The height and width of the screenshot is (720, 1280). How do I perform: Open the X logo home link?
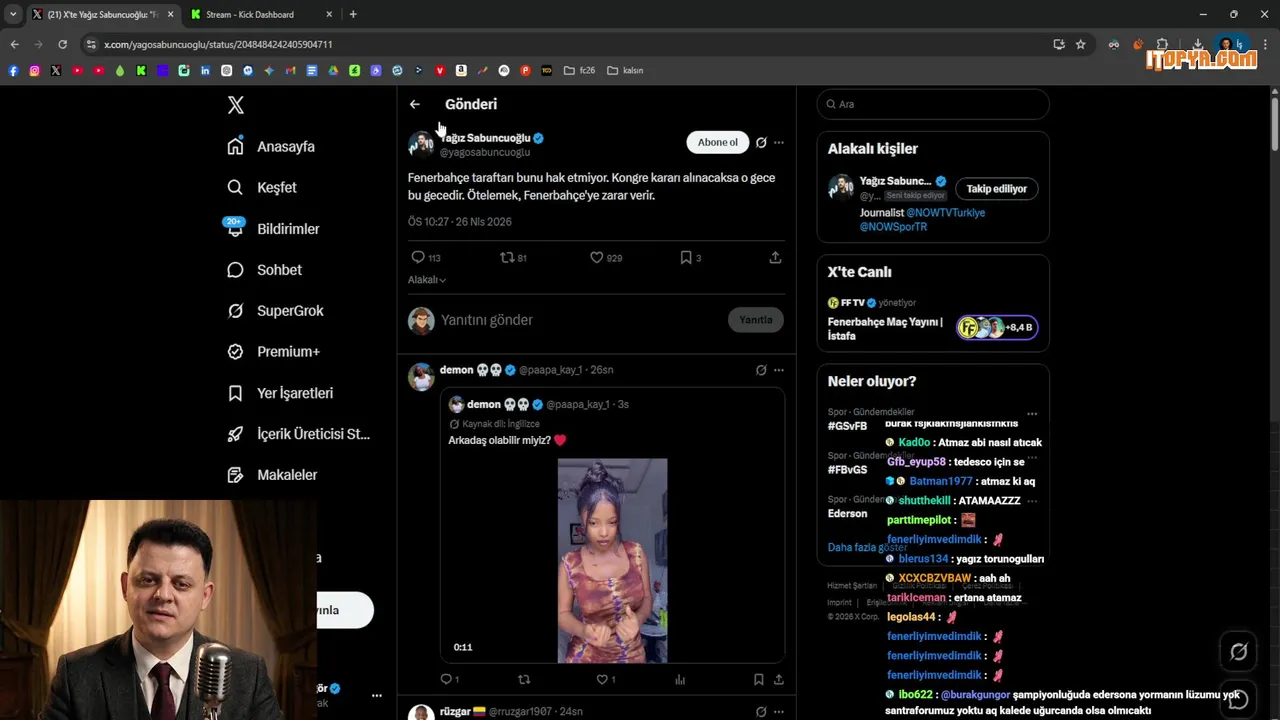(x=236, y=105)
